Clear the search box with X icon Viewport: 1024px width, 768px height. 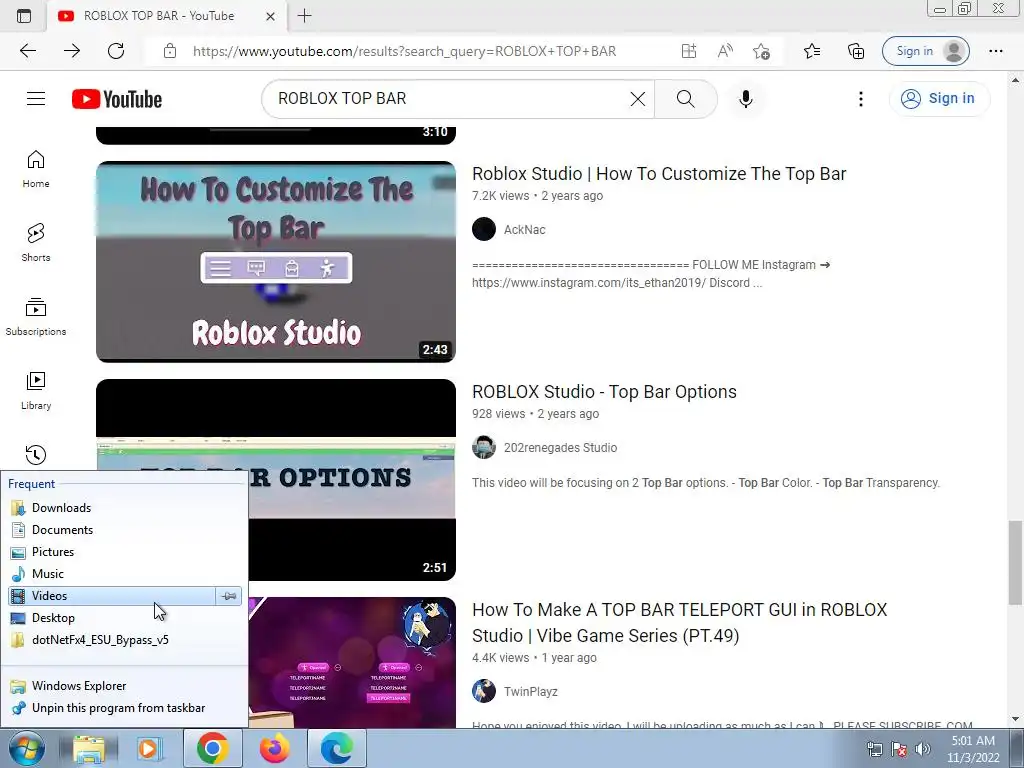point(637,99)
